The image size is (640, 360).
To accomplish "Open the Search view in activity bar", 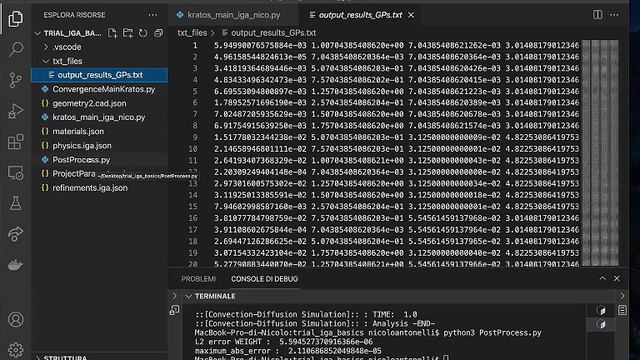I will 16,49.
